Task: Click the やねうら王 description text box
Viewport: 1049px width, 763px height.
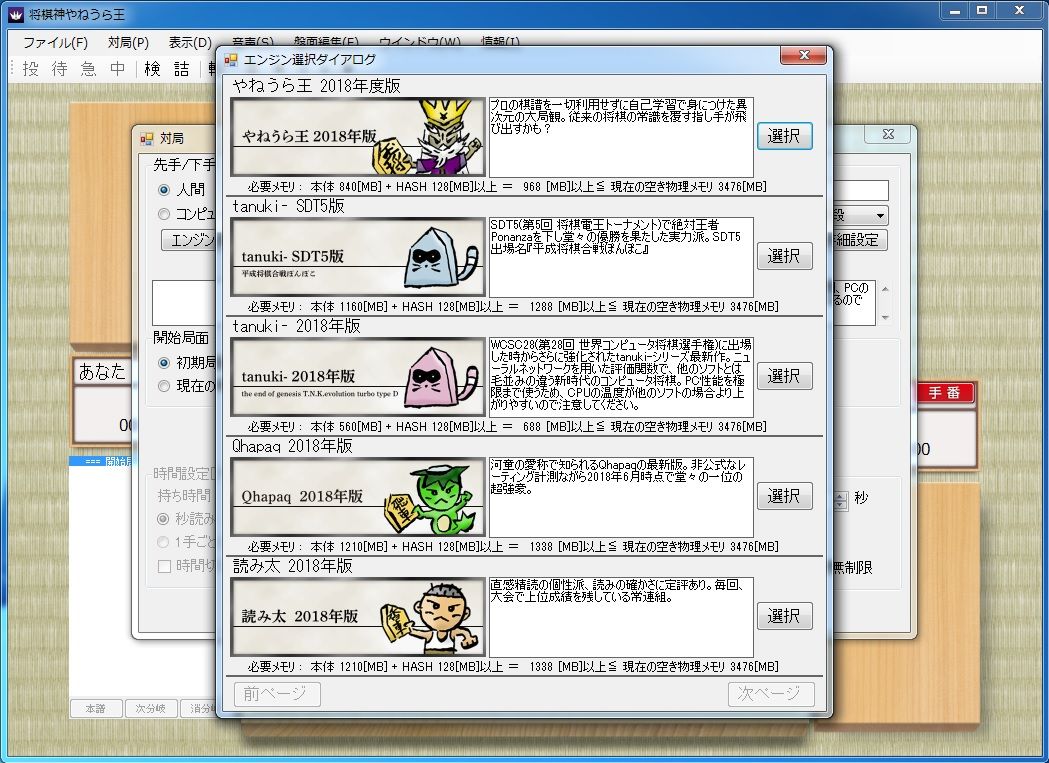Action: click(621, 137)
